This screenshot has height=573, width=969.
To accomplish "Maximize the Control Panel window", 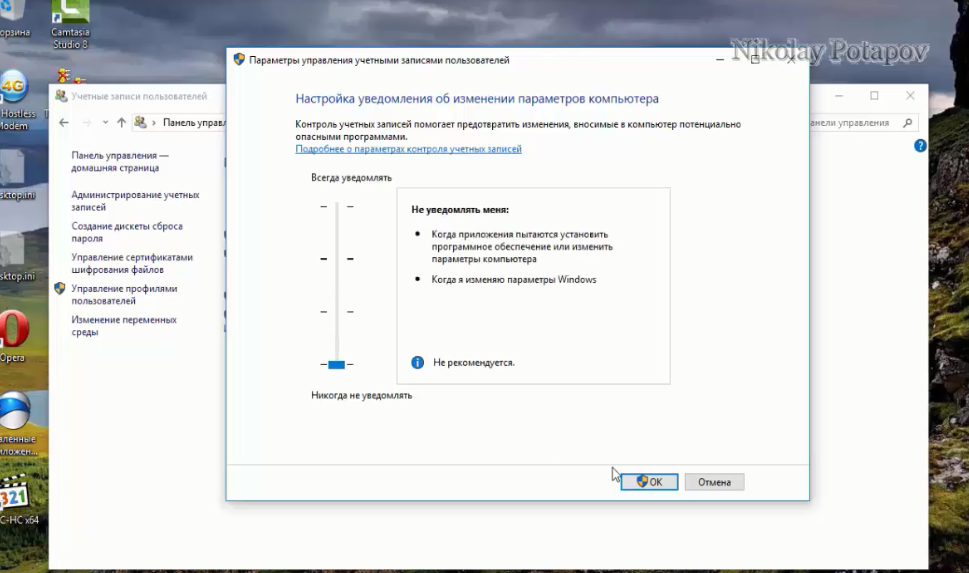I will pyautogui.click(x=874, y=95).
